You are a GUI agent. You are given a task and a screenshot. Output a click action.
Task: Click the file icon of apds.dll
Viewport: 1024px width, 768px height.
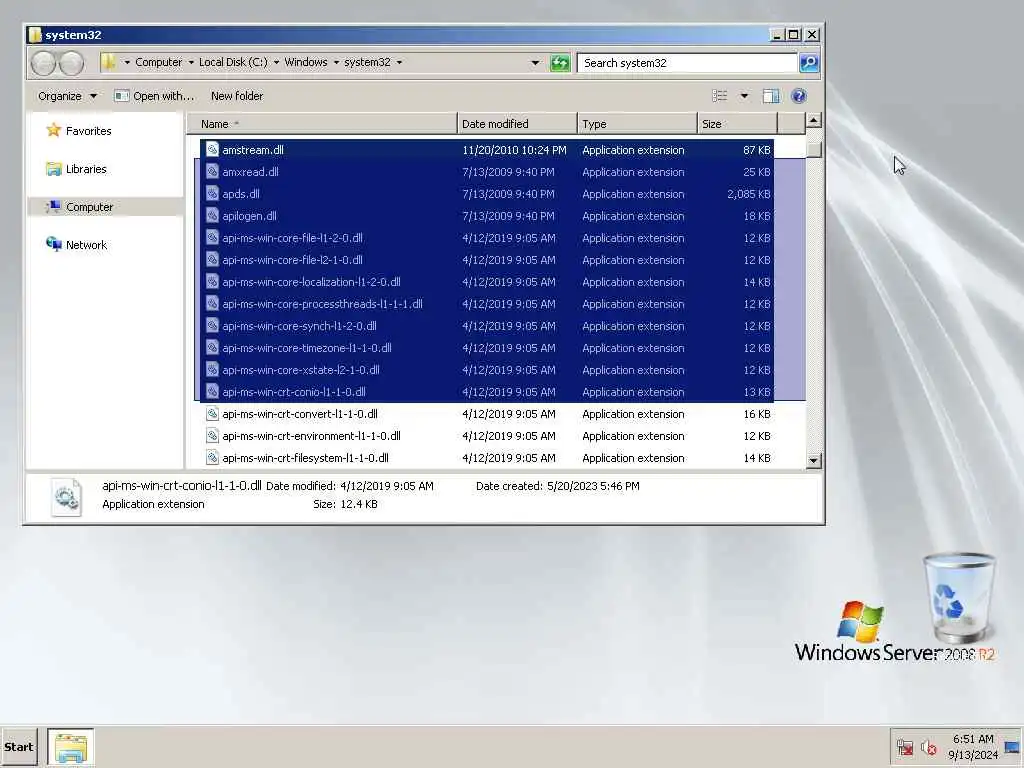212,193
